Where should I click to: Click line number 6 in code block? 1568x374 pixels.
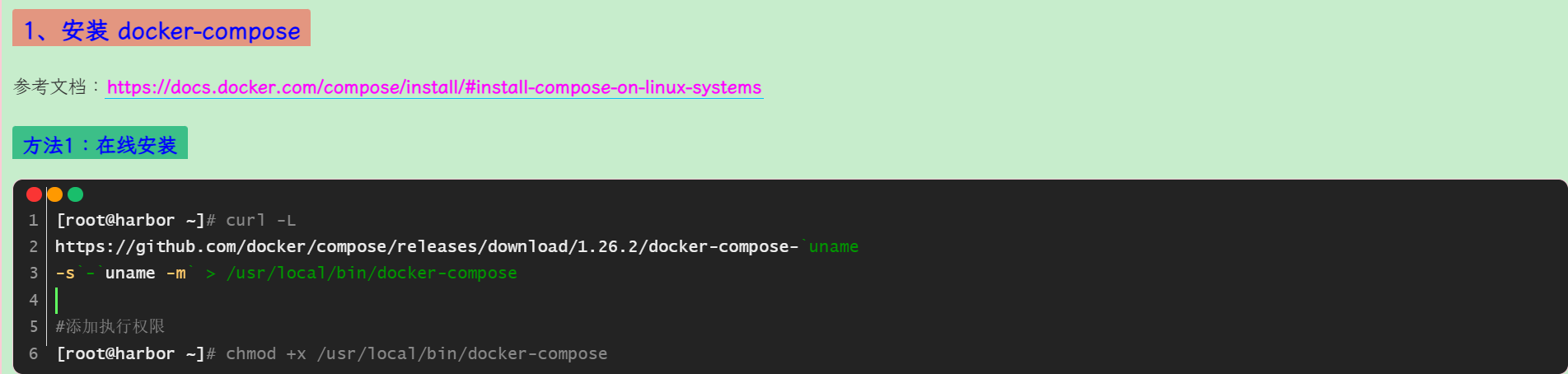(33, 354)
